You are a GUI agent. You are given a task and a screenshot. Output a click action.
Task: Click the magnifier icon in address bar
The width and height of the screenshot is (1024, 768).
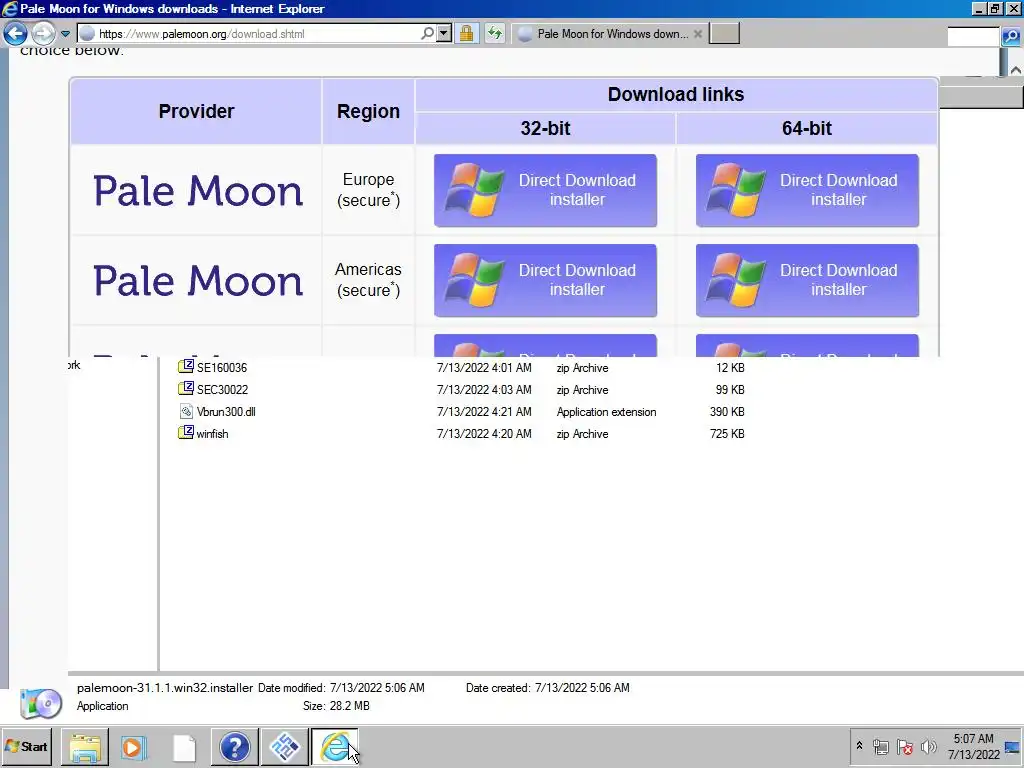pos(427,33)
